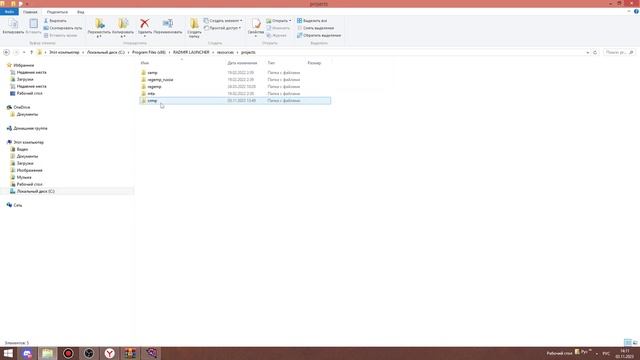Open Yandex browser from taskbar
The width and height of the screenshot is (640, 360).
tap(109, 353)
